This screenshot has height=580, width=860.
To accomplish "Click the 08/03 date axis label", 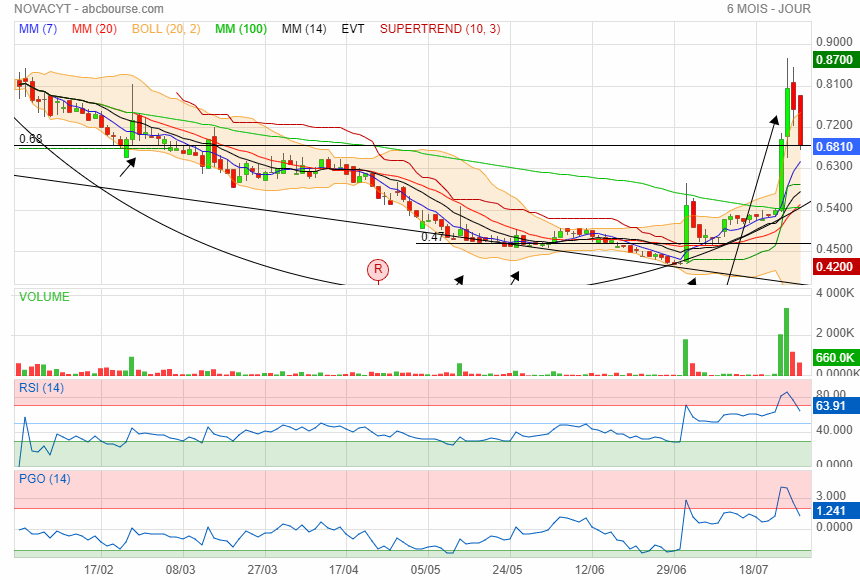I will coord(180,570).
